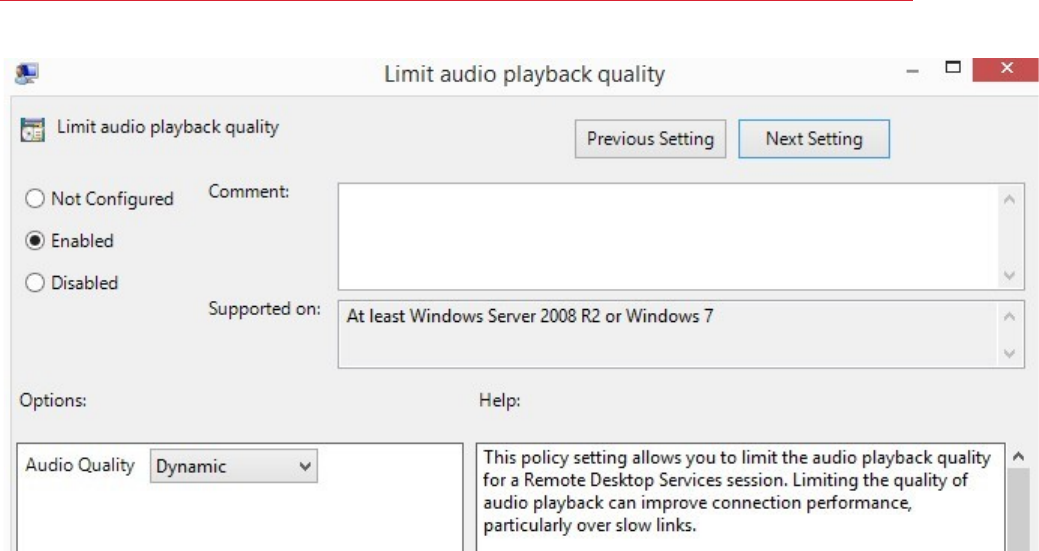Screen dimensions: 1039x551
Task: Maximize the policy setting window
Action: 953,68
